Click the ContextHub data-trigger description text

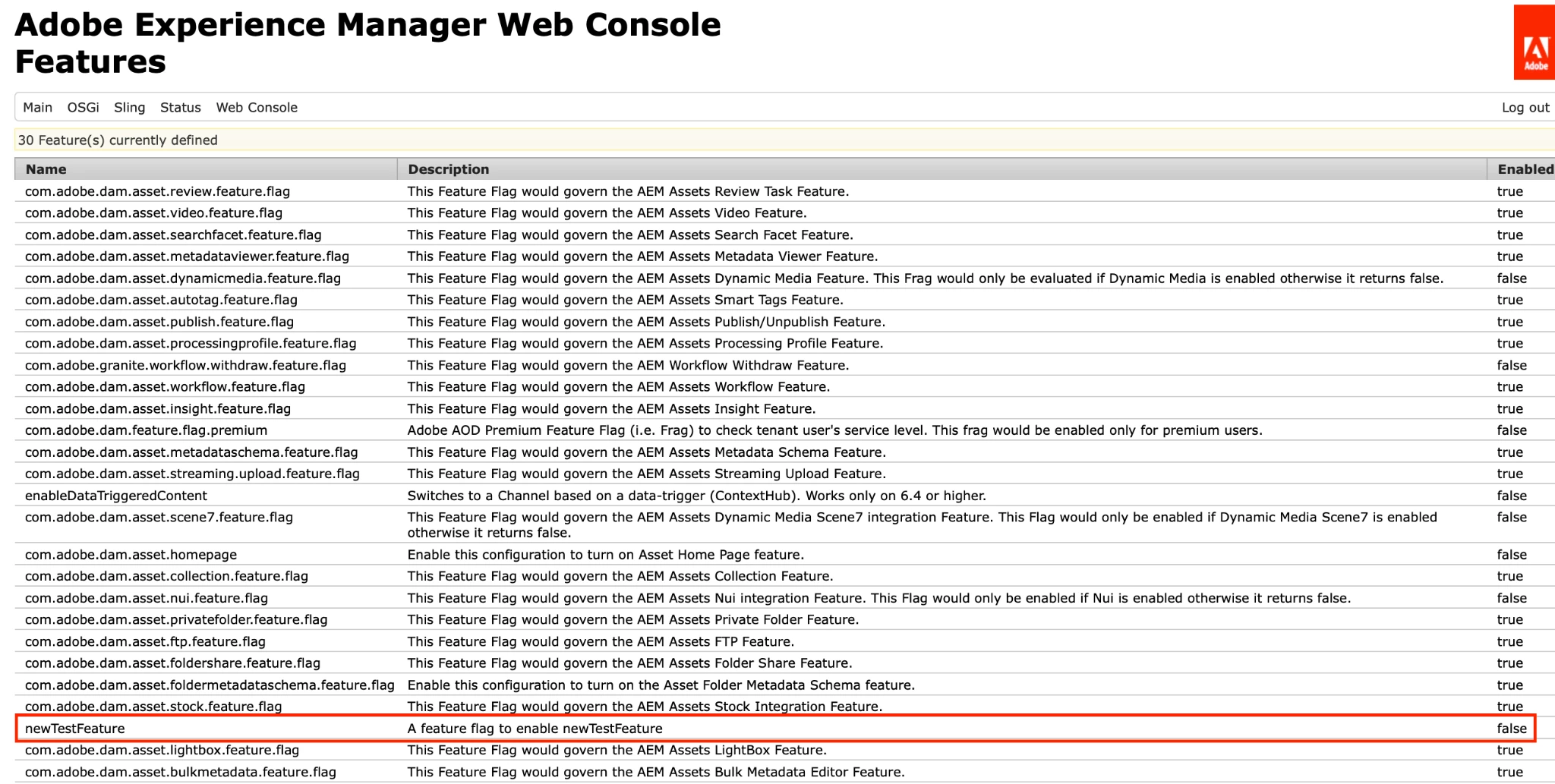pyautogui.click(x=696, y=496)
